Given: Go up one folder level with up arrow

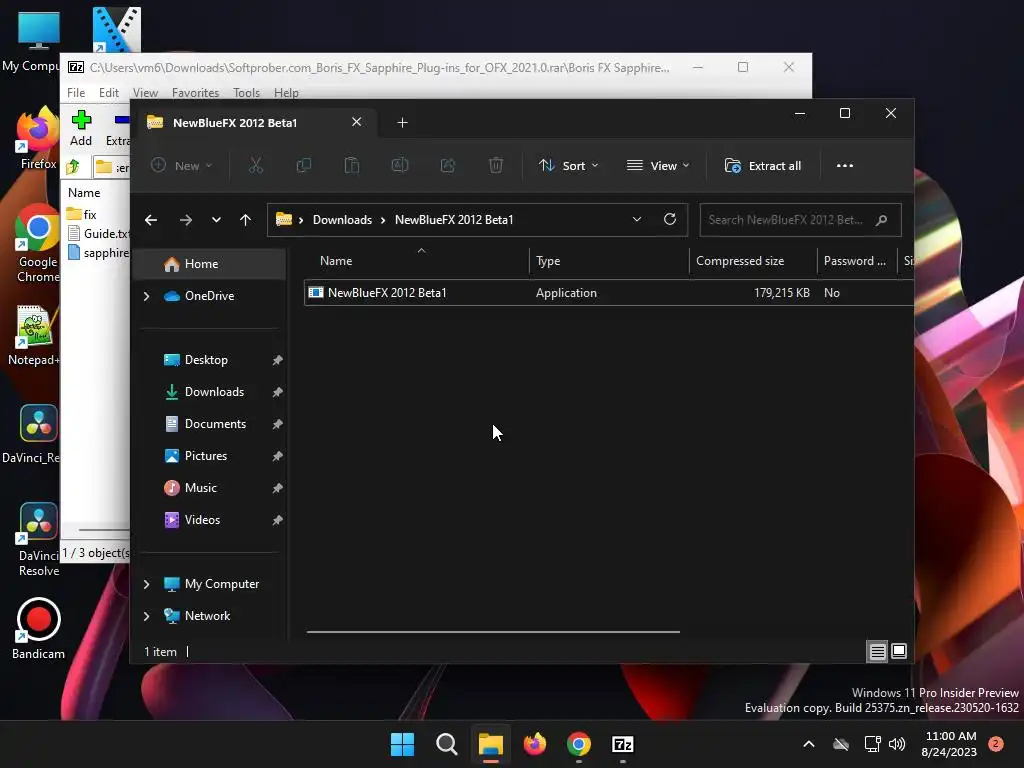Looking at the screenshot, I should (246, 220).
